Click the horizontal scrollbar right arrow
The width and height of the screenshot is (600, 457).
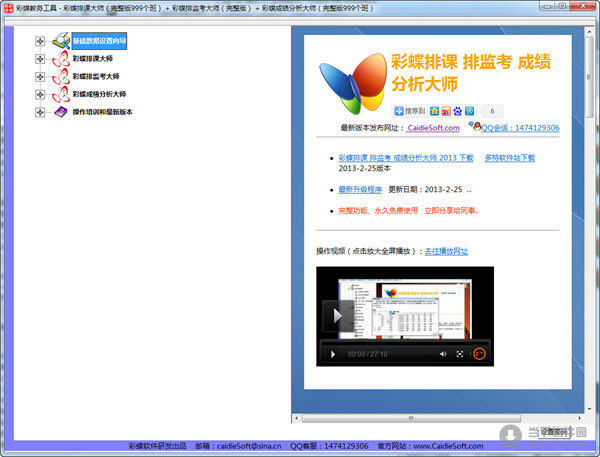click(580, 418)
